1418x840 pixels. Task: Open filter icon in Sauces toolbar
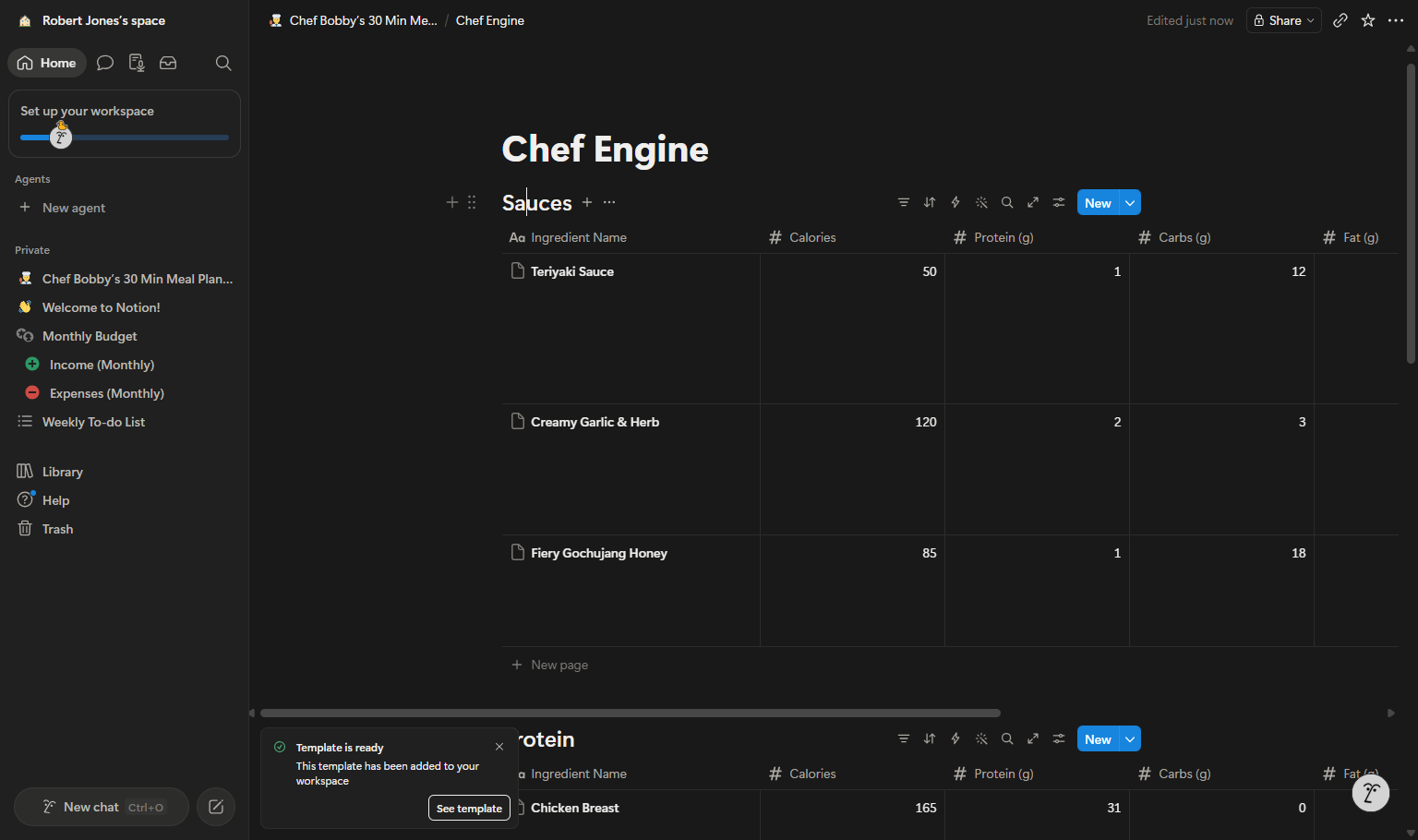pos(904,202)
